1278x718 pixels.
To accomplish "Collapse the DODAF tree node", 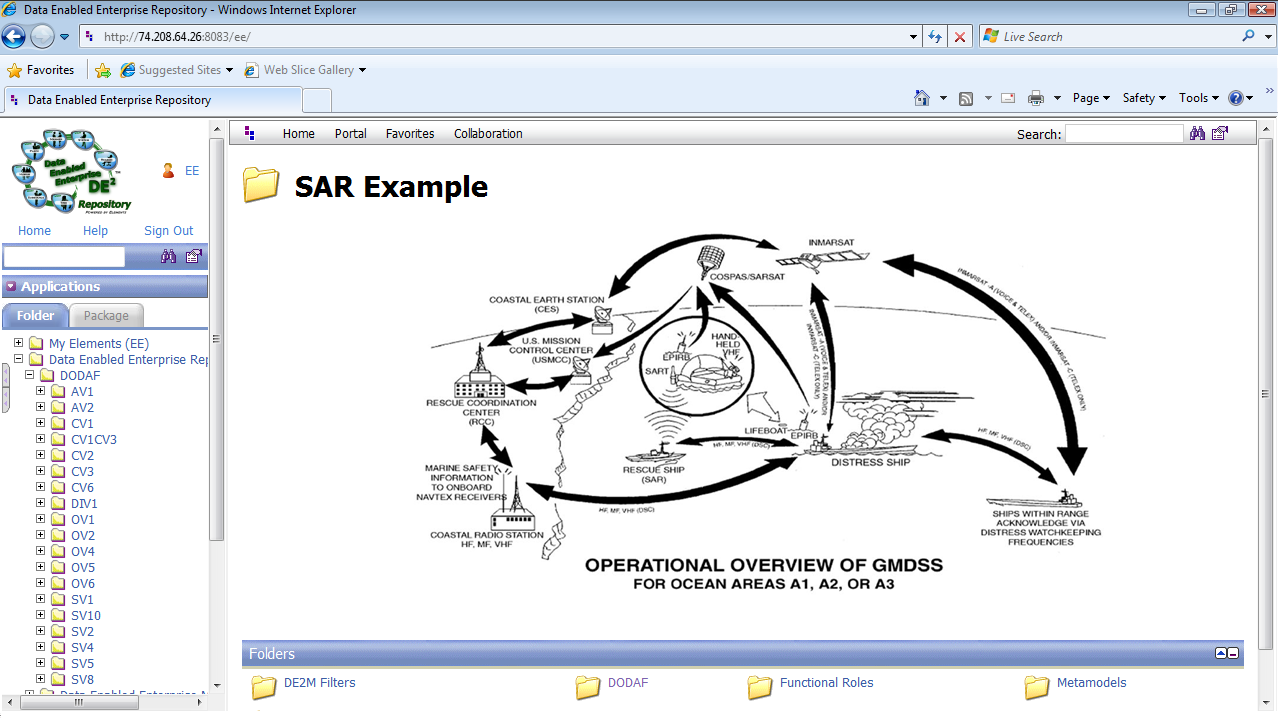I will 30,375.
